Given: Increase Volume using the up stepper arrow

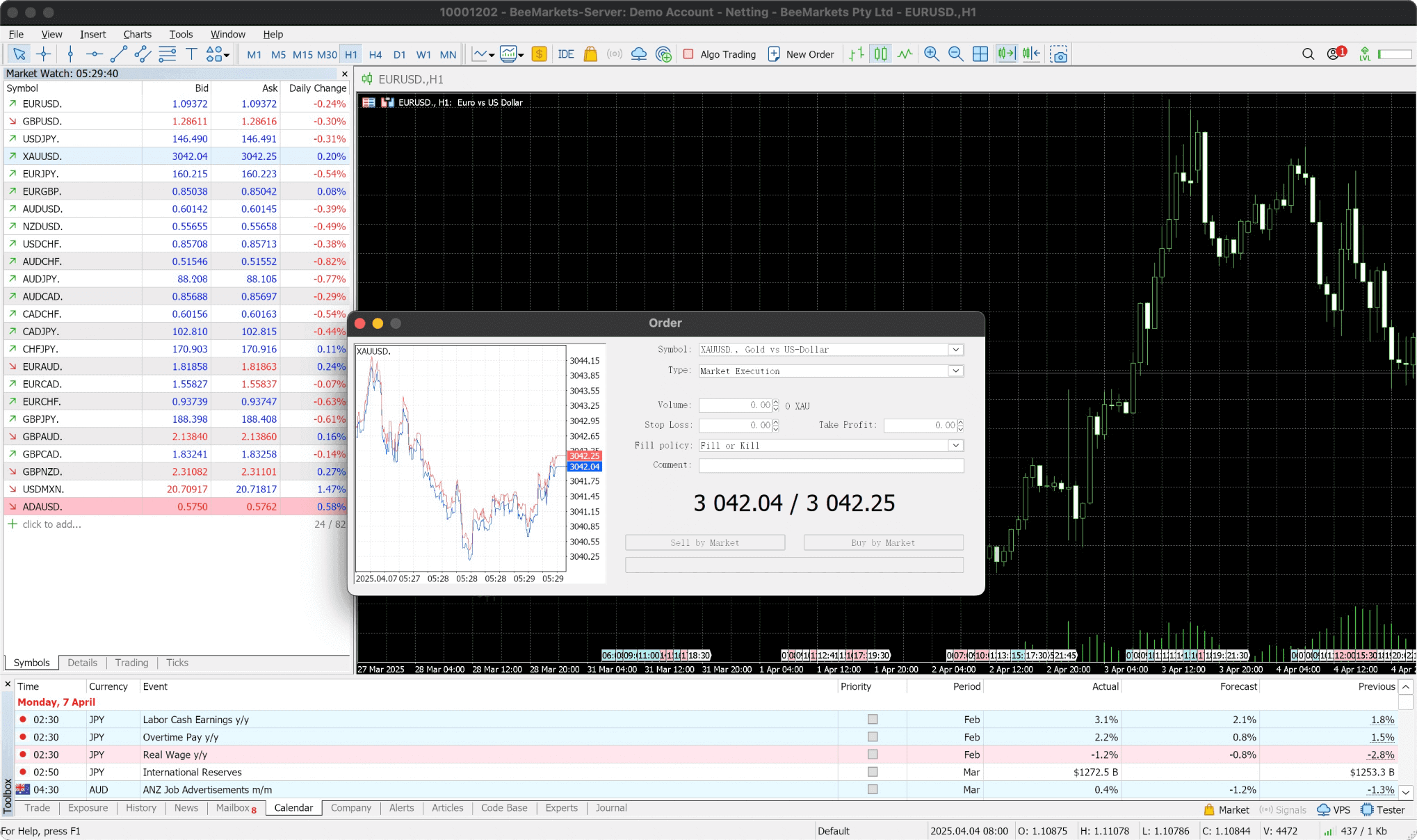Looking at the screenshot, I should tap(776, 402).
